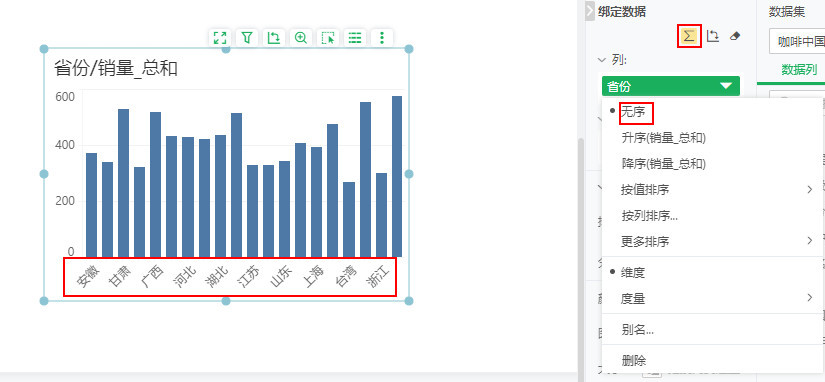Select 升序(销量_总和) menu entry
The width and height of the screenshot is (825, 382).
click(x=663, y=138)
